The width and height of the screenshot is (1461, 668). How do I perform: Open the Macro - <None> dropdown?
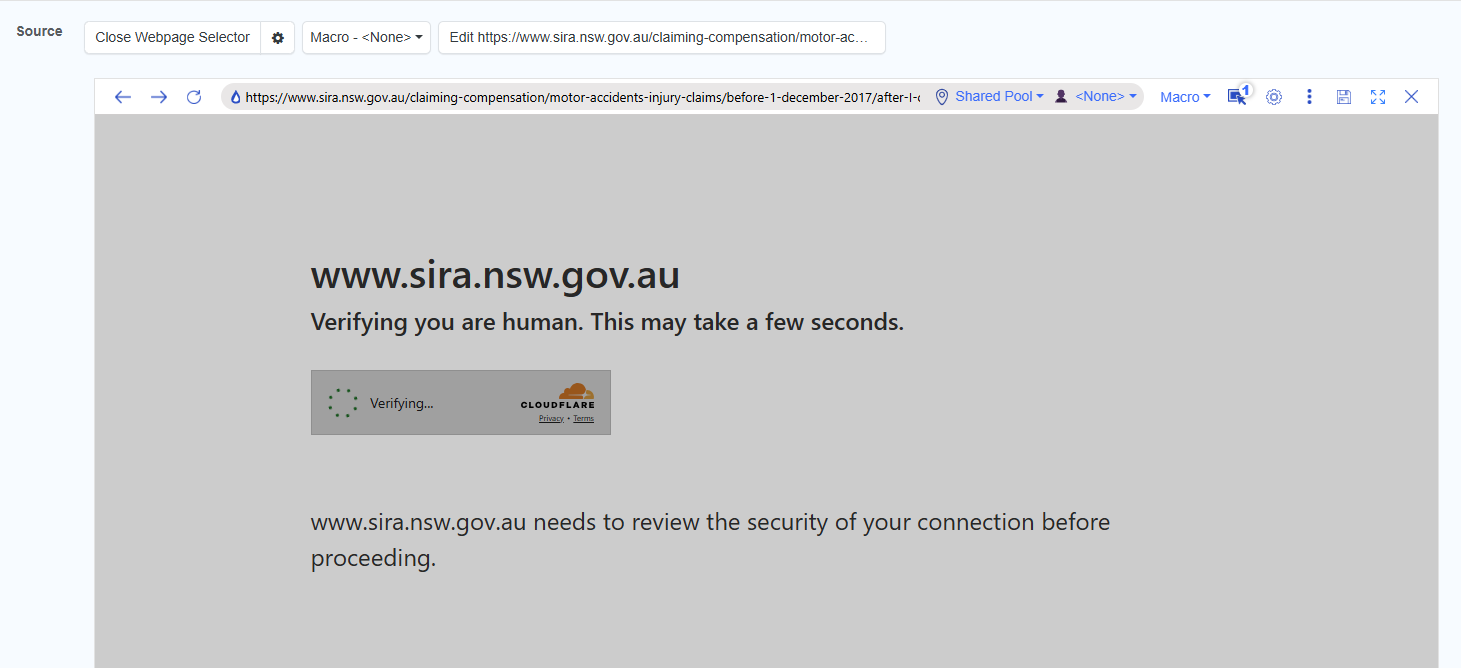366,38
